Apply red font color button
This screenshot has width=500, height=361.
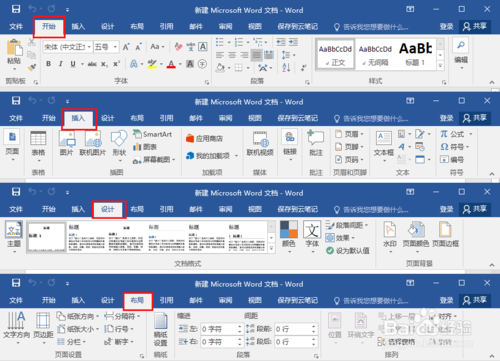pyautogui.click(x=171, y=64)
